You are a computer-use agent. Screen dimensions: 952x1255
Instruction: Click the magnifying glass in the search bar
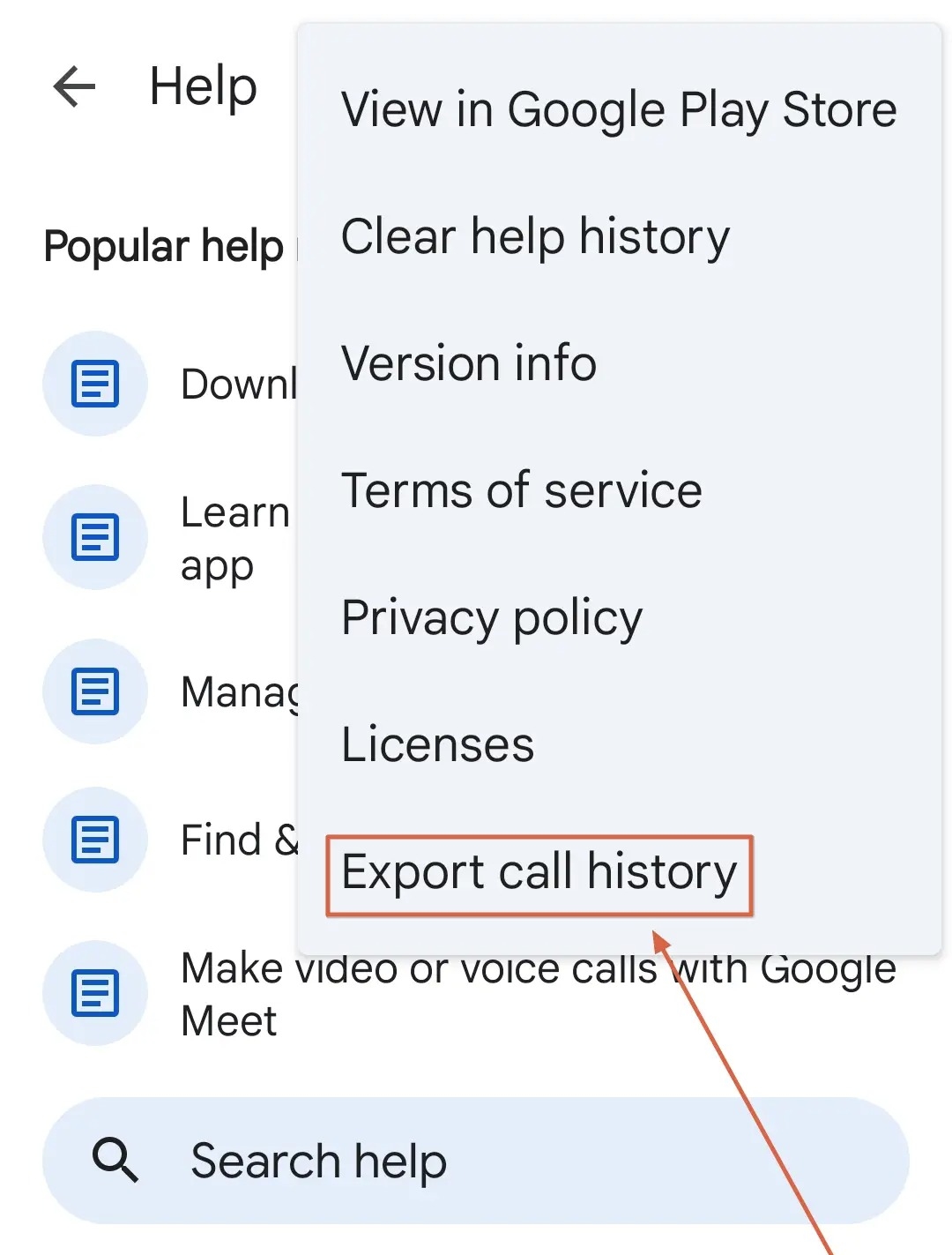[x=115, y=1161]
